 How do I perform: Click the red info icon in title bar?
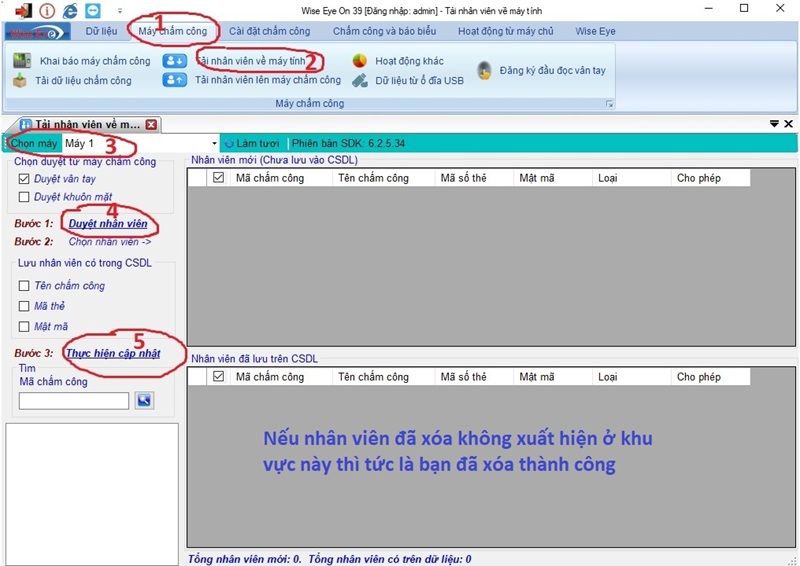pyautogui.click(x=46, y=10)
